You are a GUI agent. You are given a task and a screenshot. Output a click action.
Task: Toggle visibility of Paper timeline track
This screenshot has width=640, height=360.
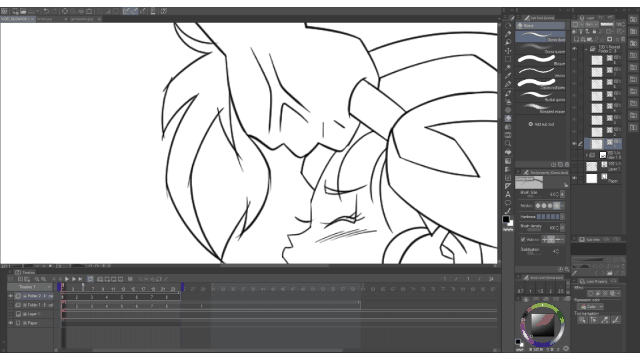pos(11,323)
